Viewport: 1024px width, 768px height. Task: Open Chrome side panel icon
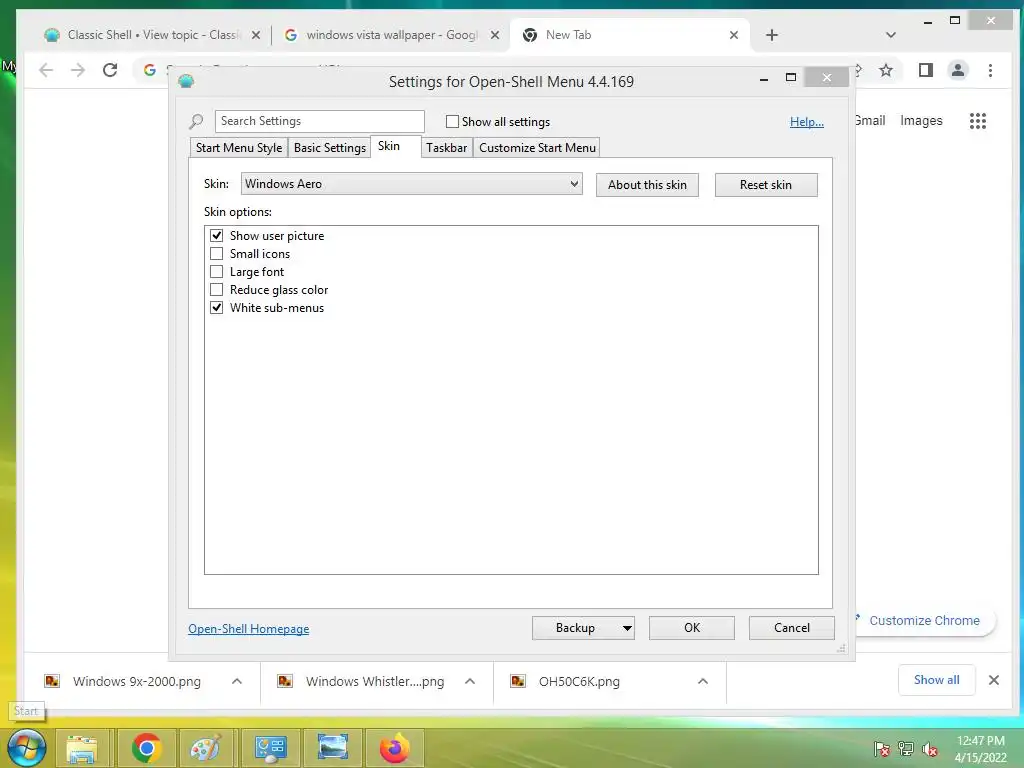point(925,70)
